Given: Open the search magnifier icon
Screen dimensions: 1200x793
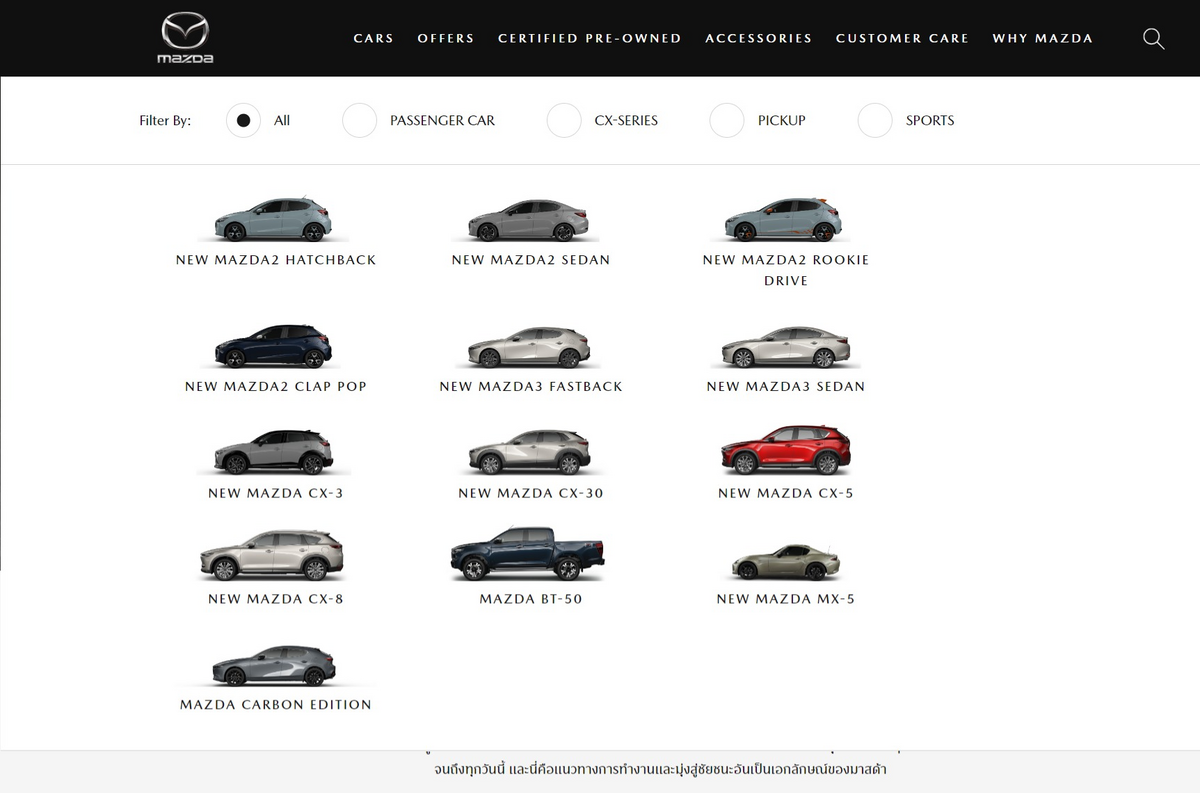Looking at the screenshot, I should click(1154, 39).
